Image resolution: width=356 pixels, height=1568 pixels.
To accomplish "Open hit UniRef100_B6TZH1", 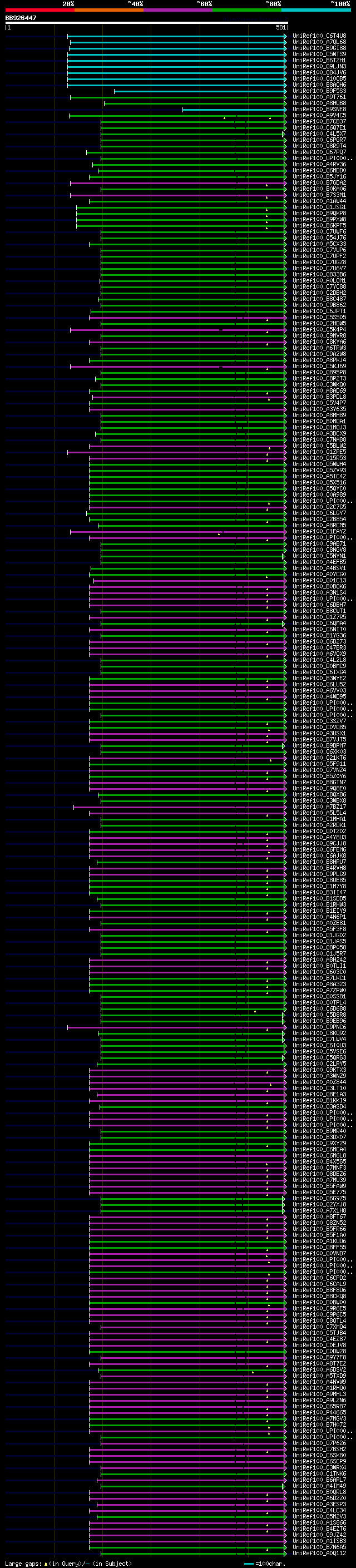I will click(x=319, y=60).
